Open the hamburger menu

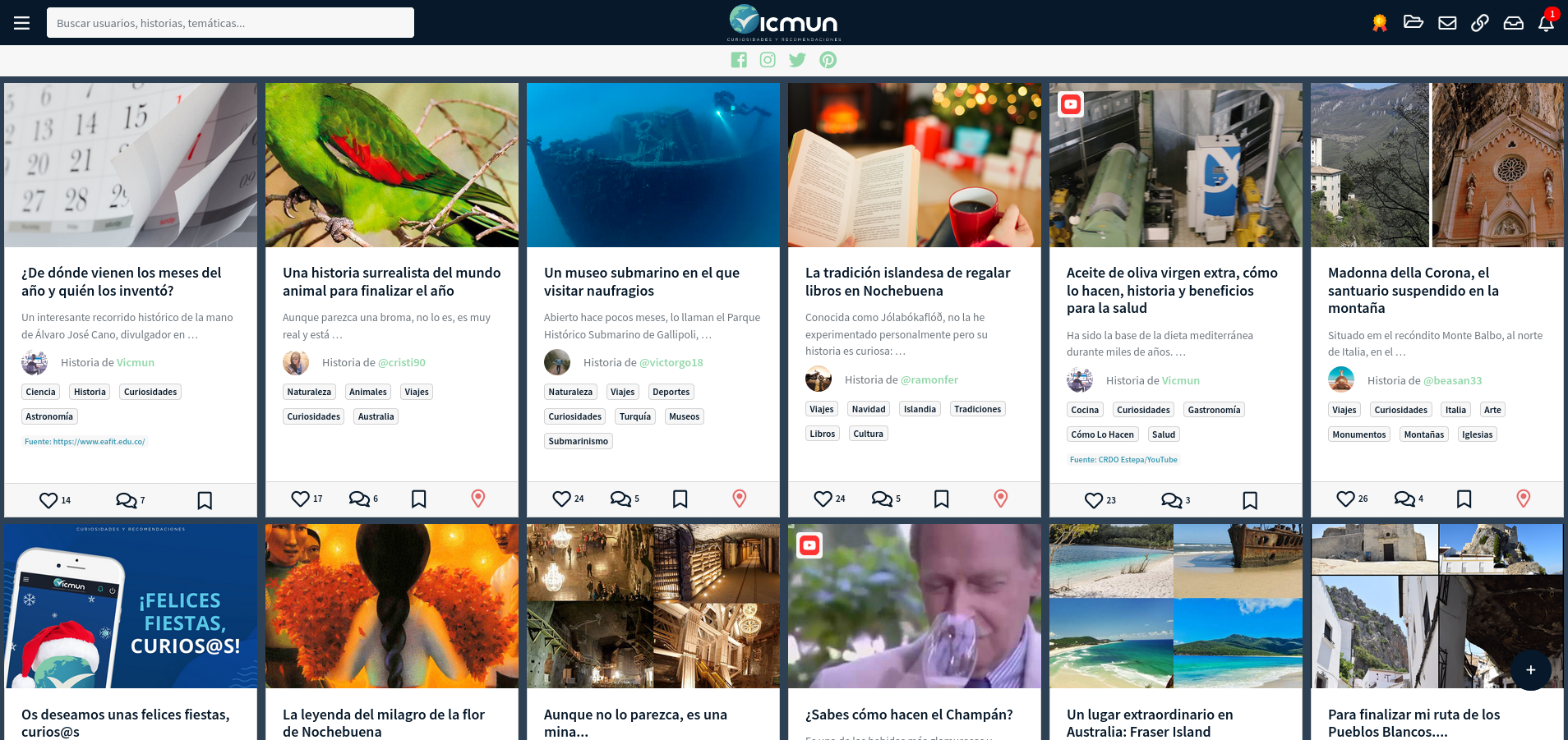point(22,23)
